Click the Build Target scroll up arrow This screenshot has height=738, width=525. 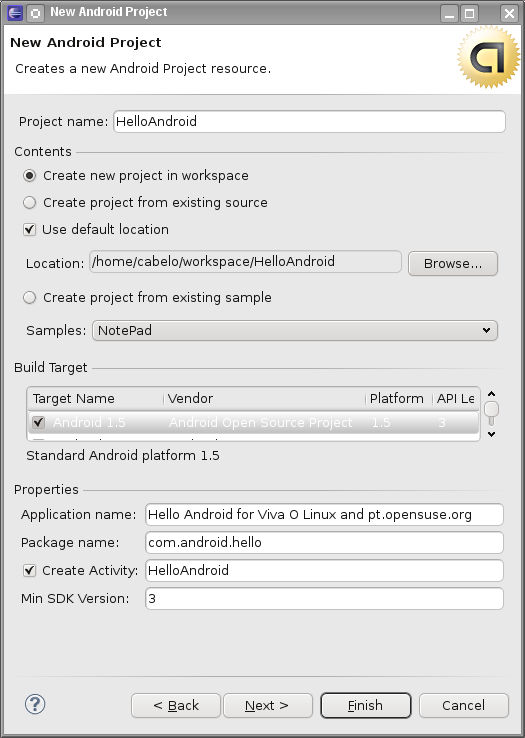coord(492,393)
